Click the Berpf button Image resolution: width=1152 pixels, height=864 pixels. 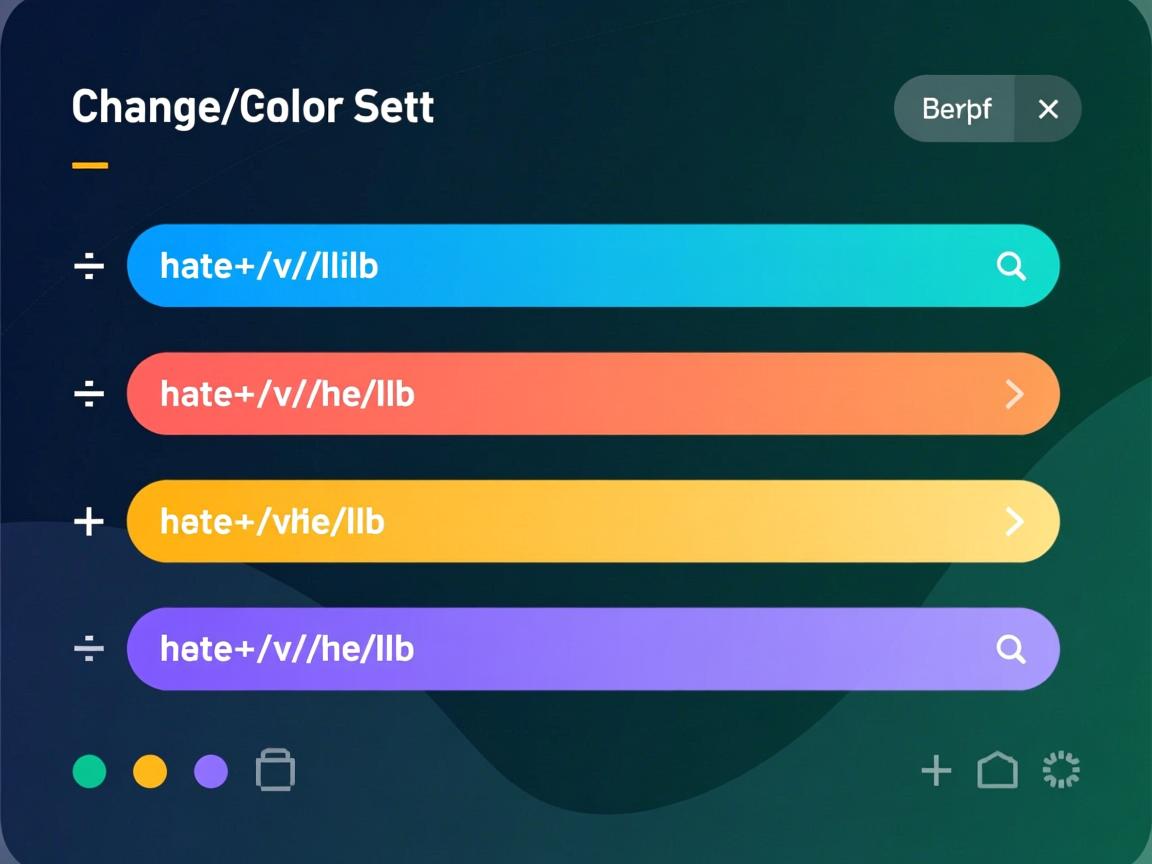coord(956,109)
